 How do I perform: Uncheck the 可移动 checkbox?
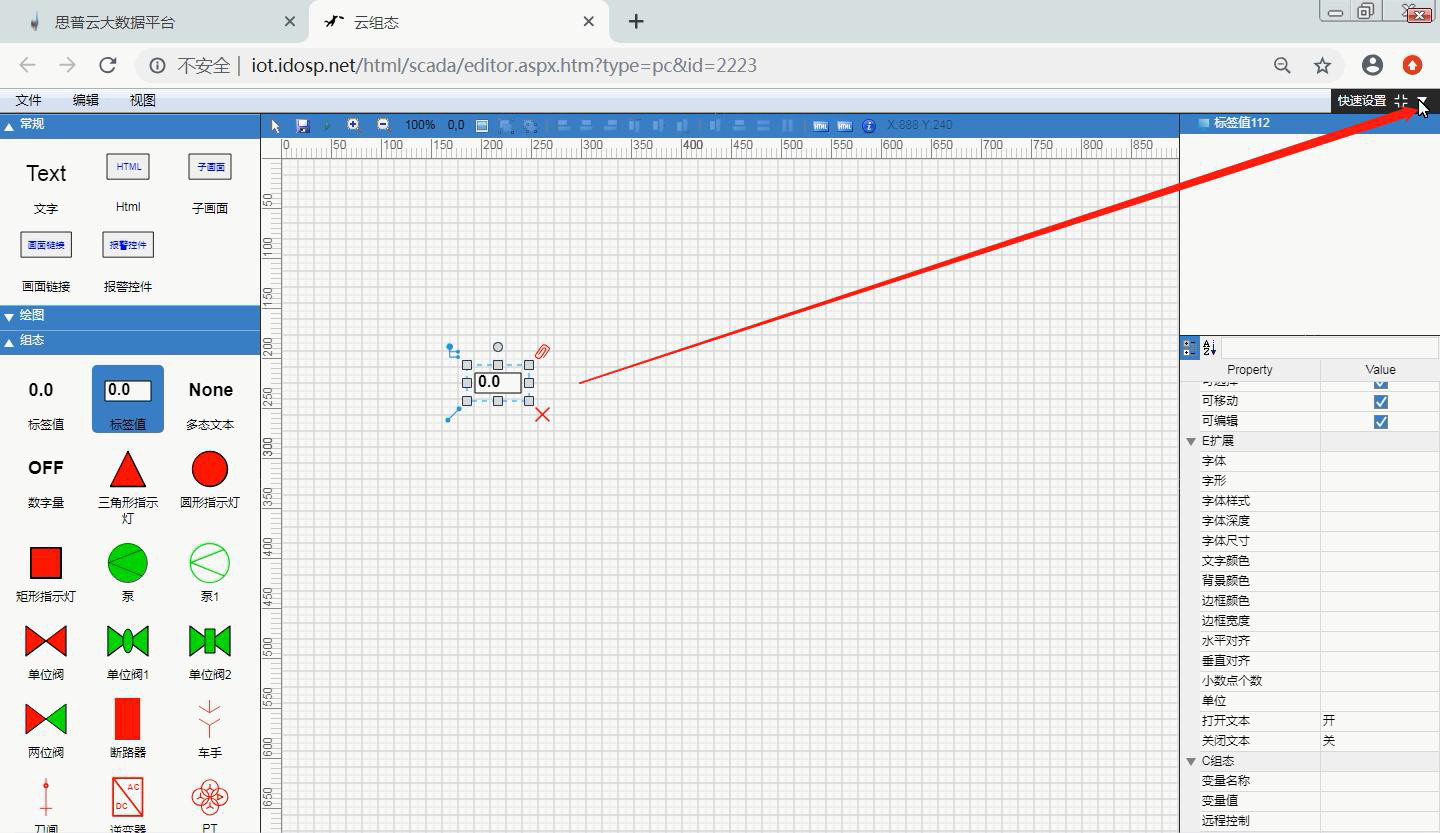pos(1380,401)
